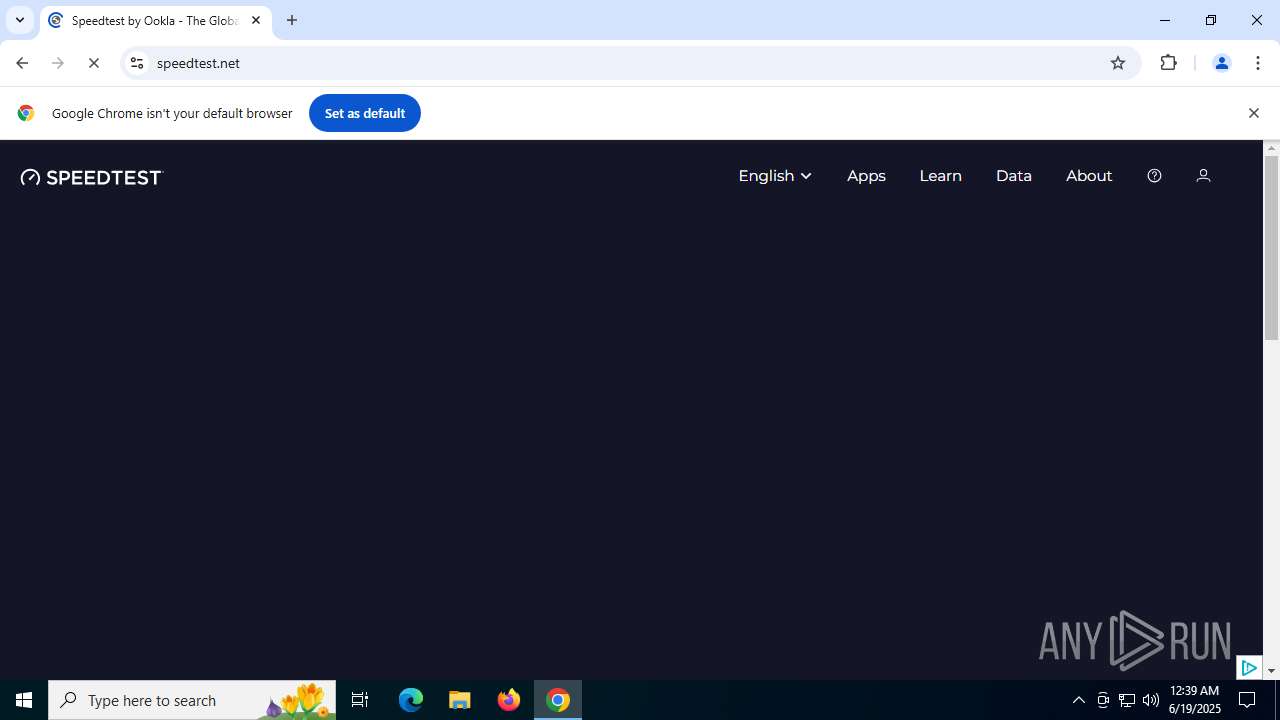1280x720 pixels.
Task: Open the Speedtest account profile icon
Action: click(1203, 176)
